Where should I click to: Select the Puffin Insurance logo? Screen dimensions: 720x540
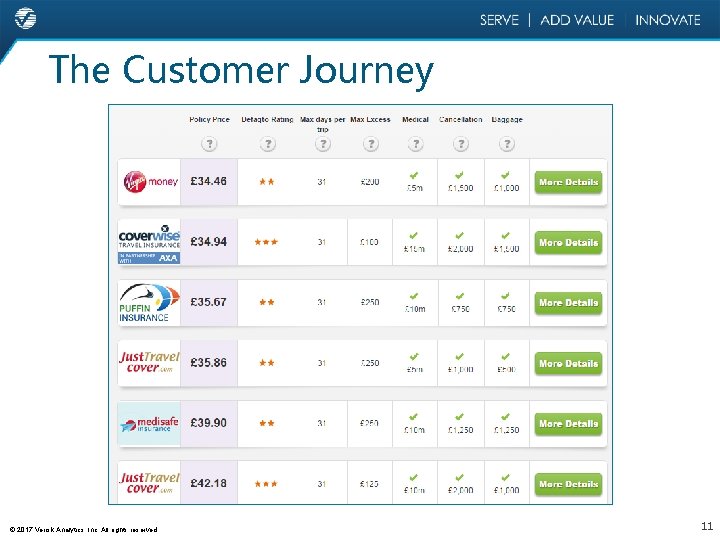pyautogui.click(x=149, y=303)
